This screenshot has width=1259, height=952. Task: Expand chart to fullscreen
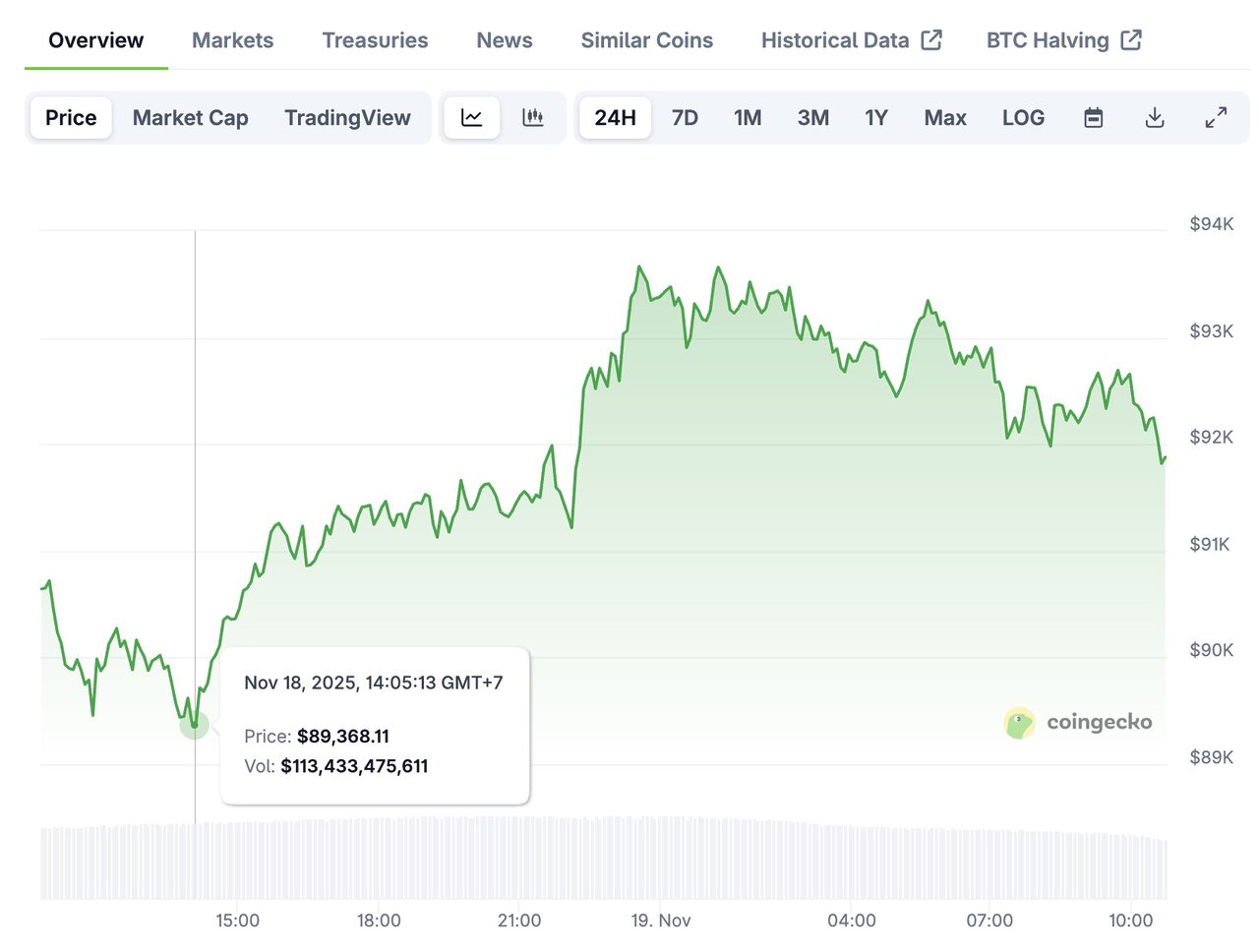click(x=1216, y=118)
